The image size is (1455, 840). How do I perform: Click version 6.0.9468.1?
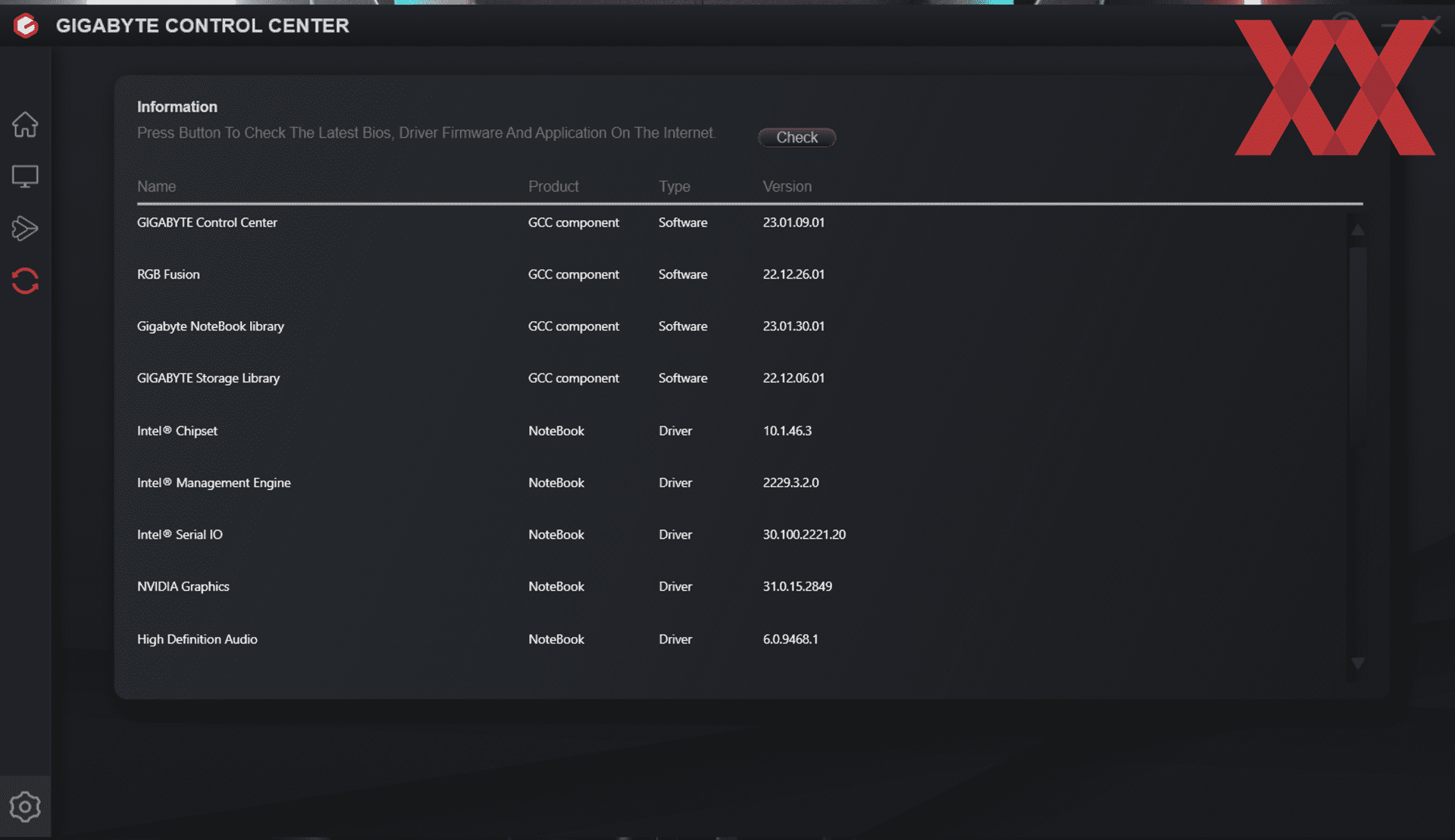(x=790, y=639)
